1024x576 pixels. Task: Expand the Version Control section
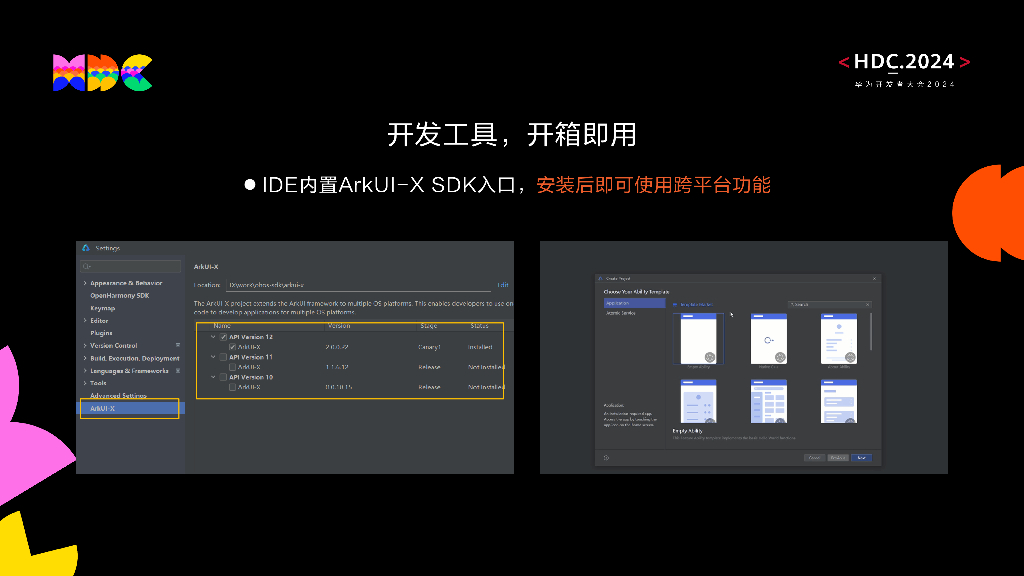pos(83,345)
